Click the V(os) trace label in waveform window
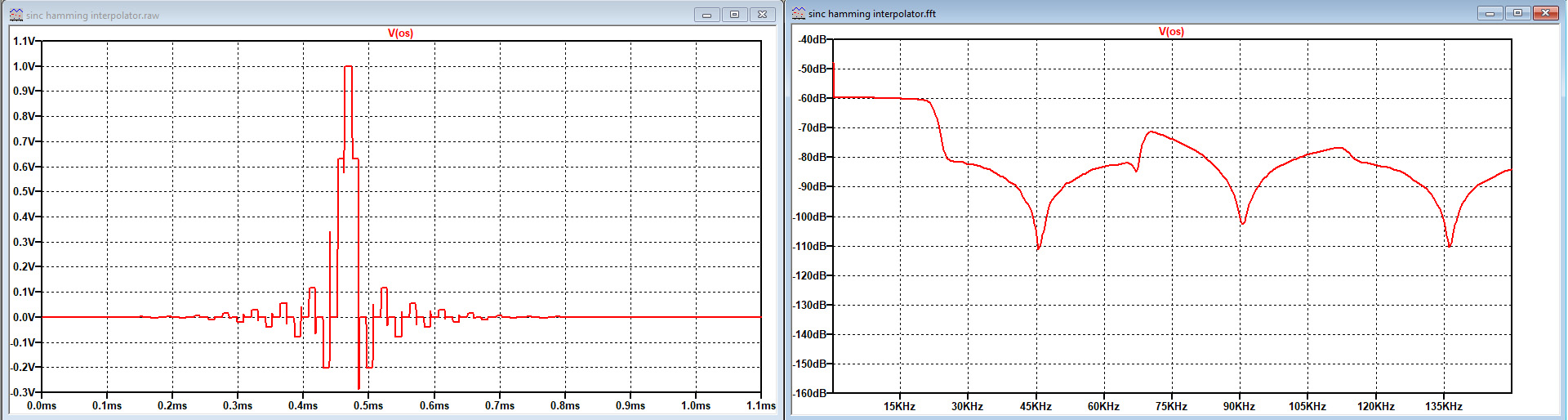Image resolution: width=1568 pixels, height=420 pixels. [x=400, y=34]
